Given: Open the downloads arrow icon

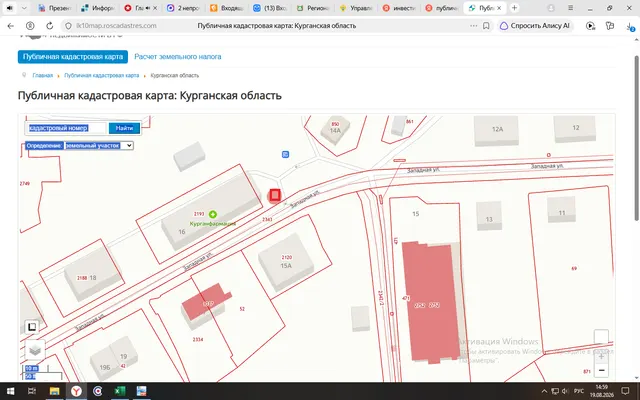Looking at the screenshot, I should 629,26.
